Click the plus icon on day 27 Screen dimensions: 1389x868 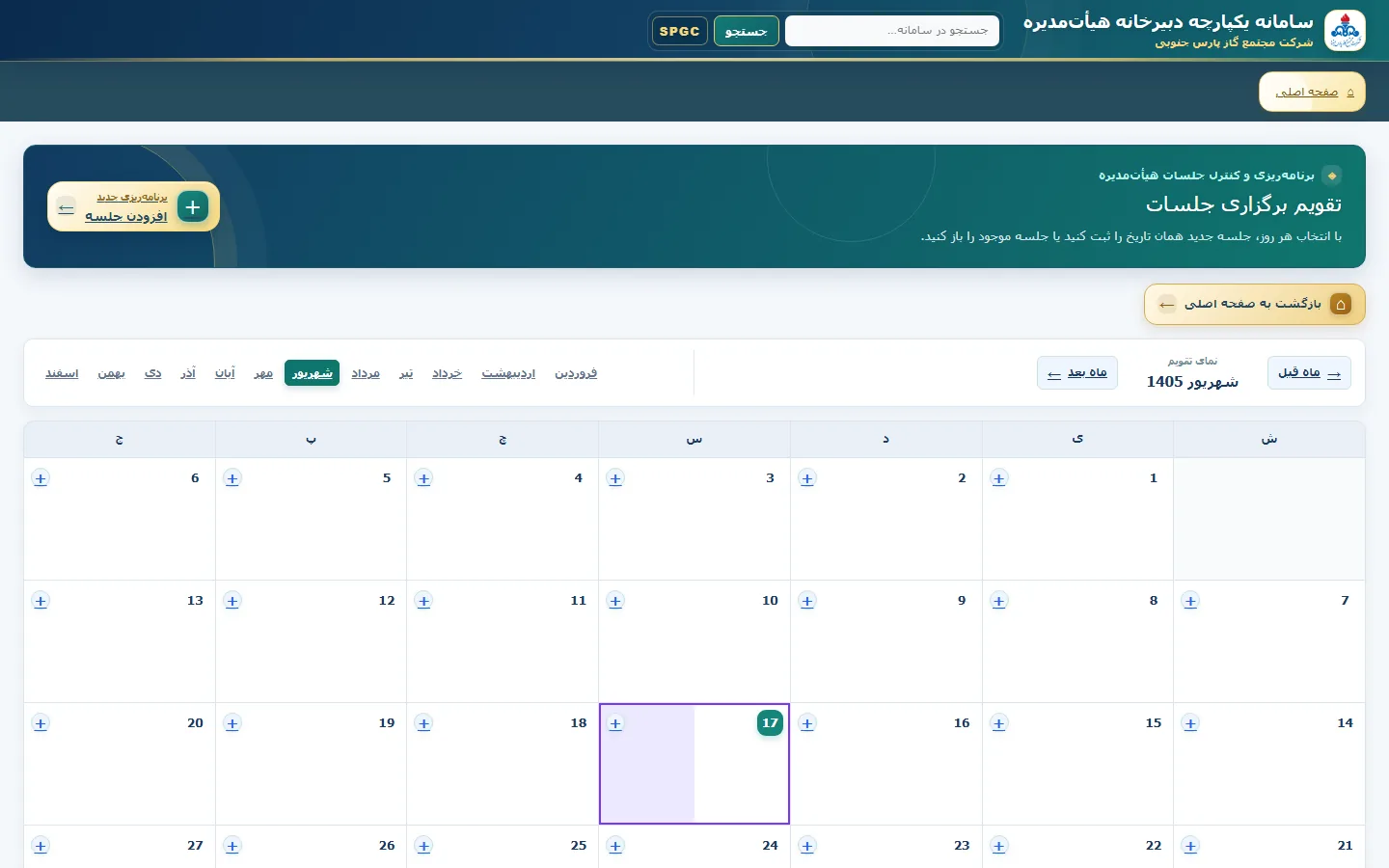point(41,846)
